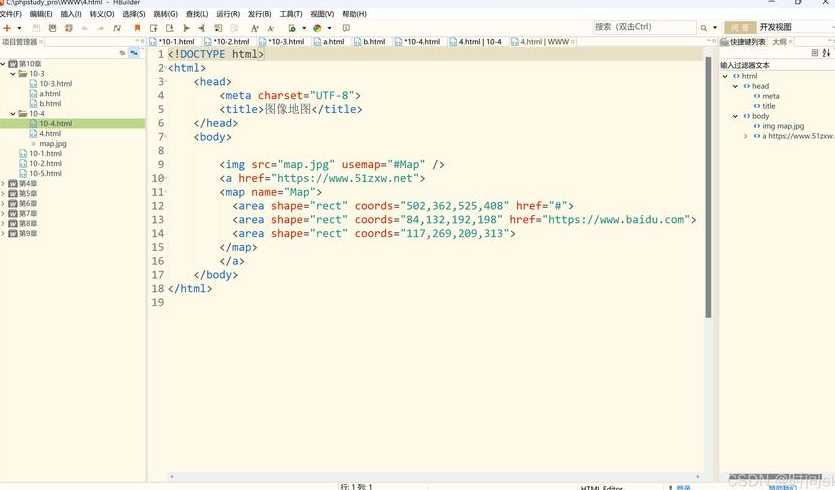Open the arrow beside the New plus icon
Screen dimensions: 835x490
click(19, 28)
